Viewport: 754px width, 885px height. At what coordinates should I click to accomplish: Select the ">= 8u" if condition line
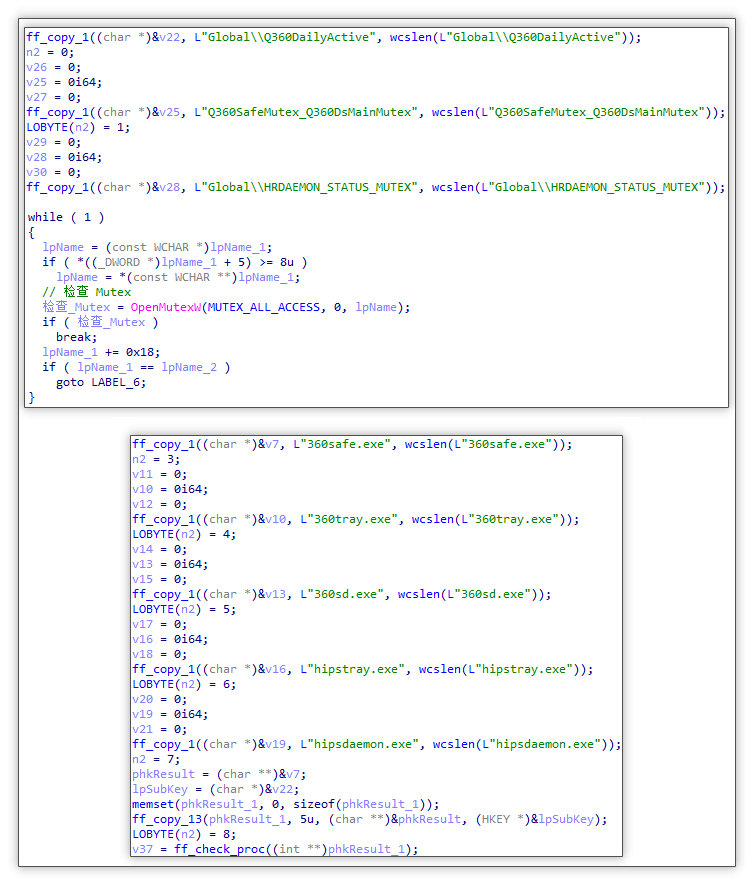click(x=174, y=262)
